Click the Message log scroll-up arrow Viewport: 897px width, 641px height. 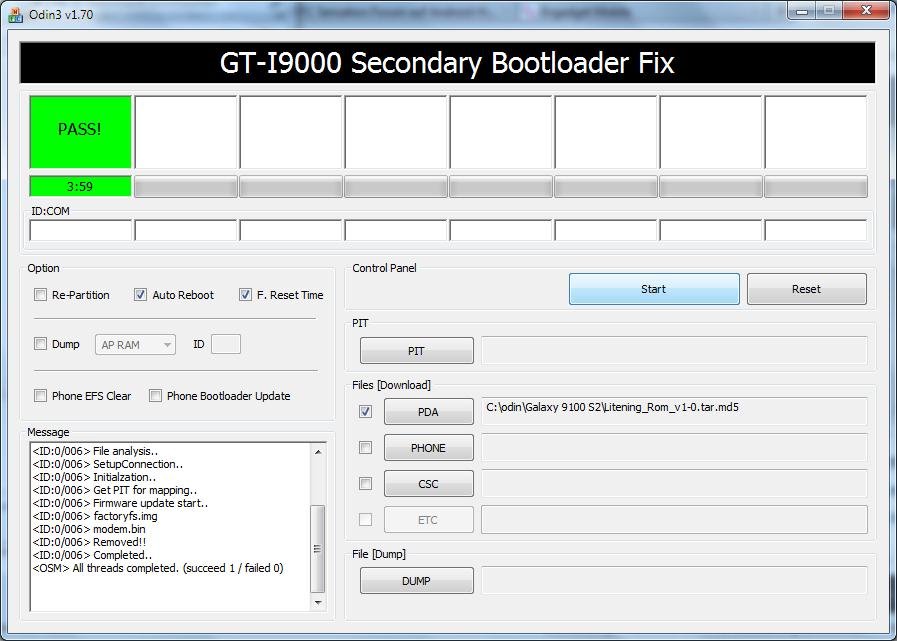(318, 452)
